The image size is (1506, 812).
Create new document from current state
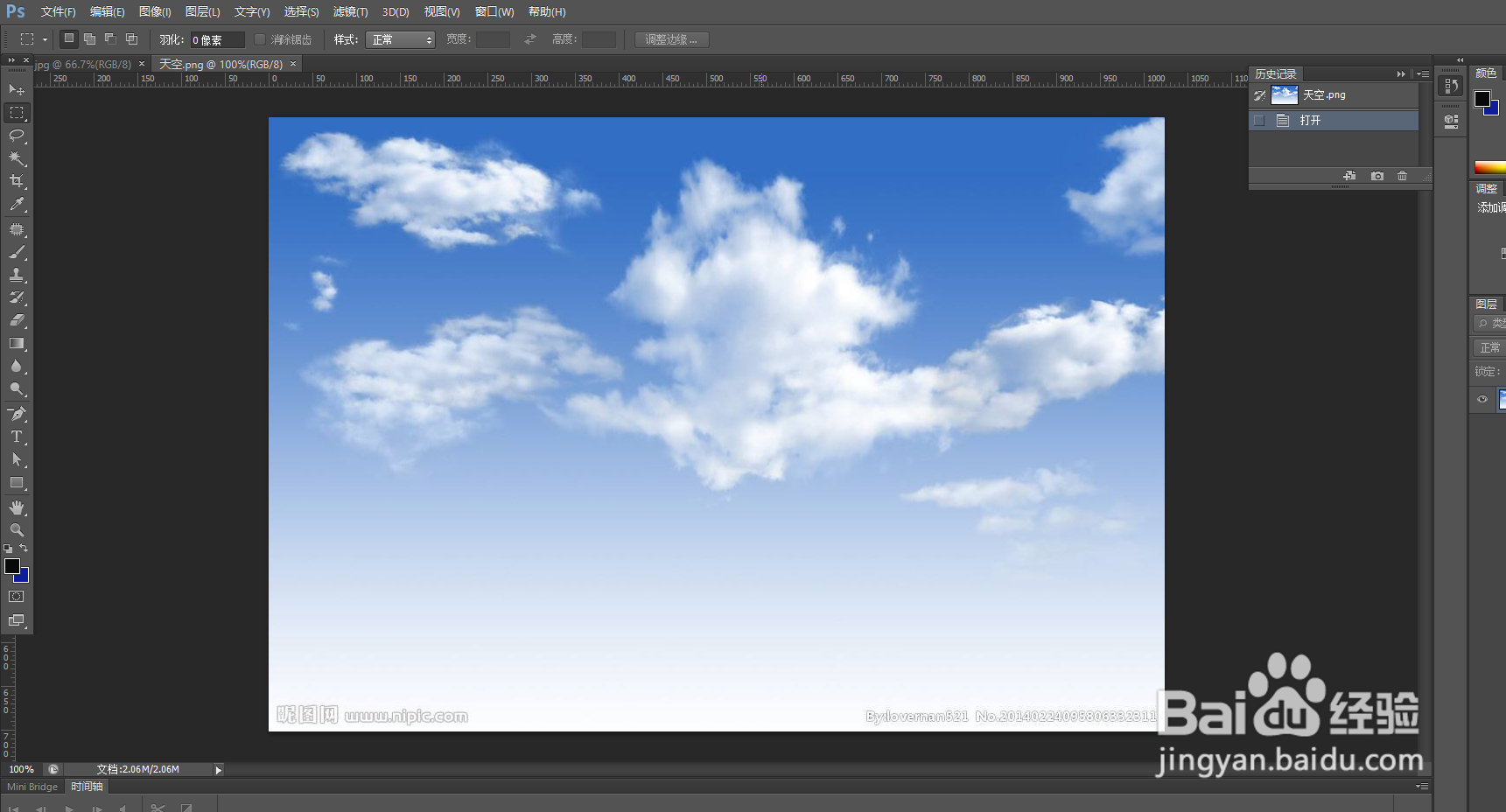(1349, 176)
